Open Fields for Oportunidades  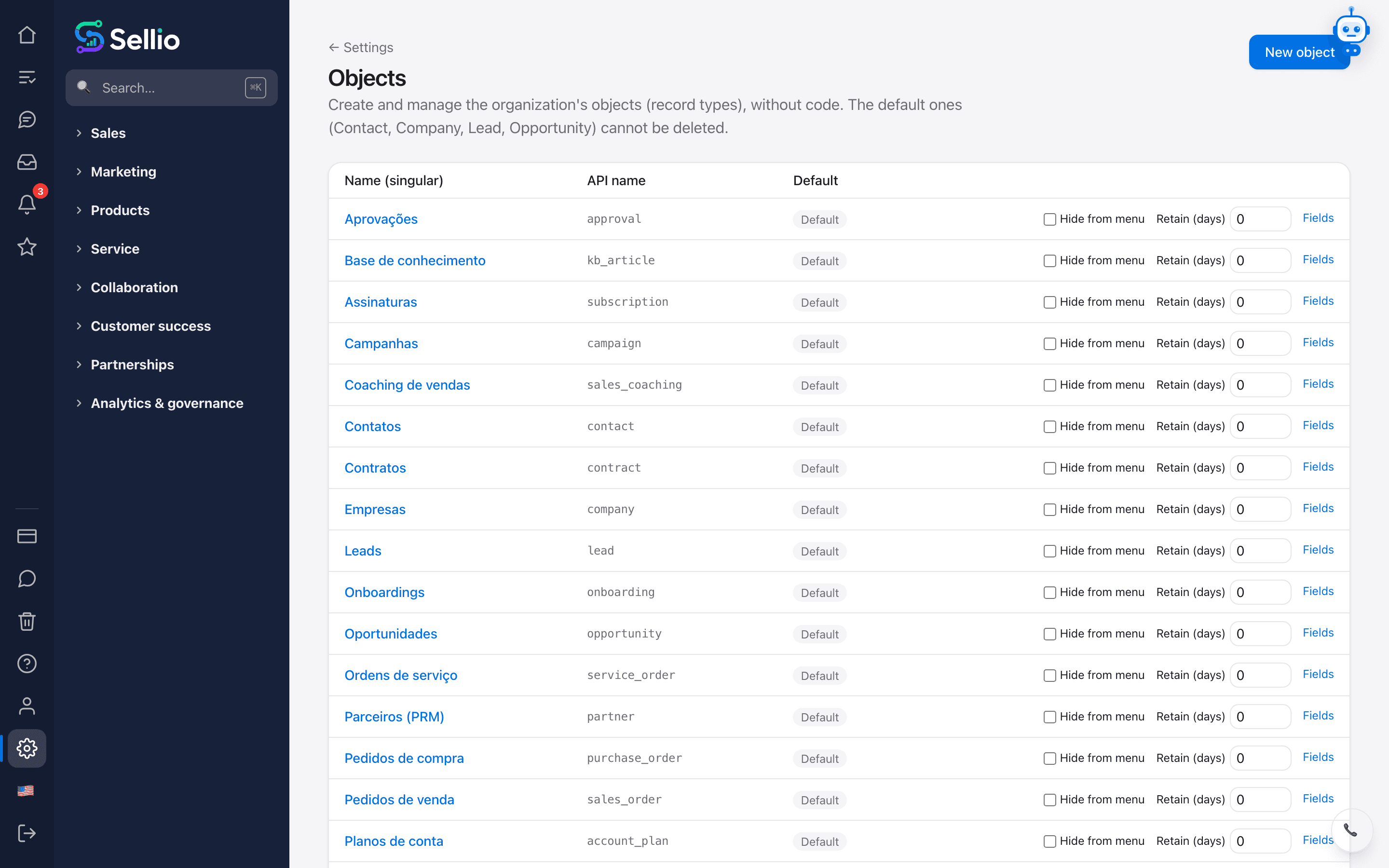pos(1318,633)
